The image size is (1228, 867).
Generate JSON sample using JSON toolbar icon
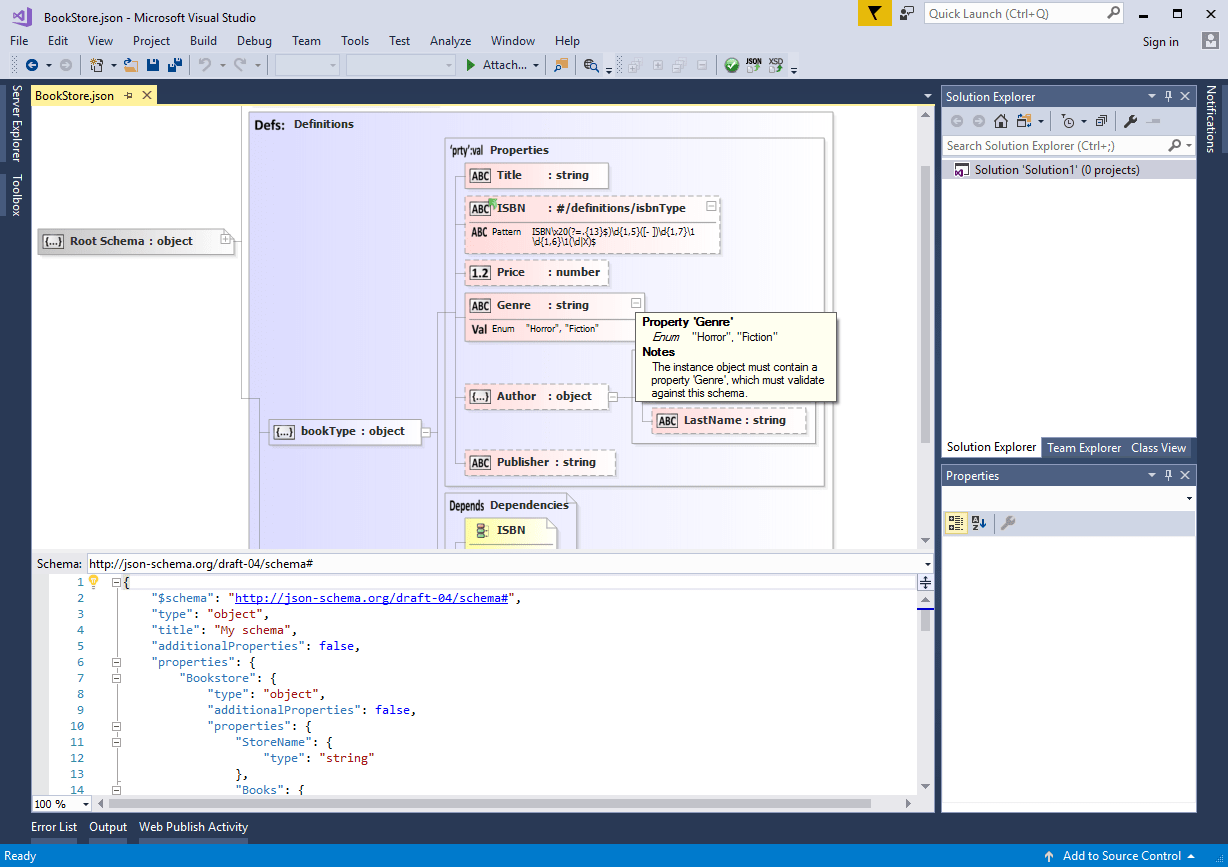[753, 65]
